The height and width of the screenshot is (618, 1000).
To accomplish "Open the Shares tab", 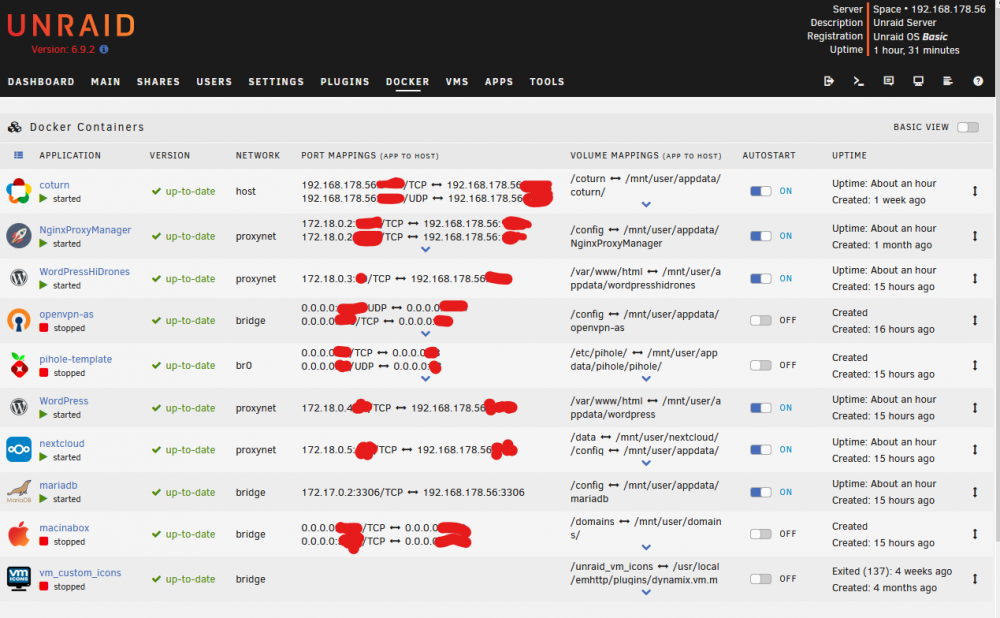I will [158, 82].
